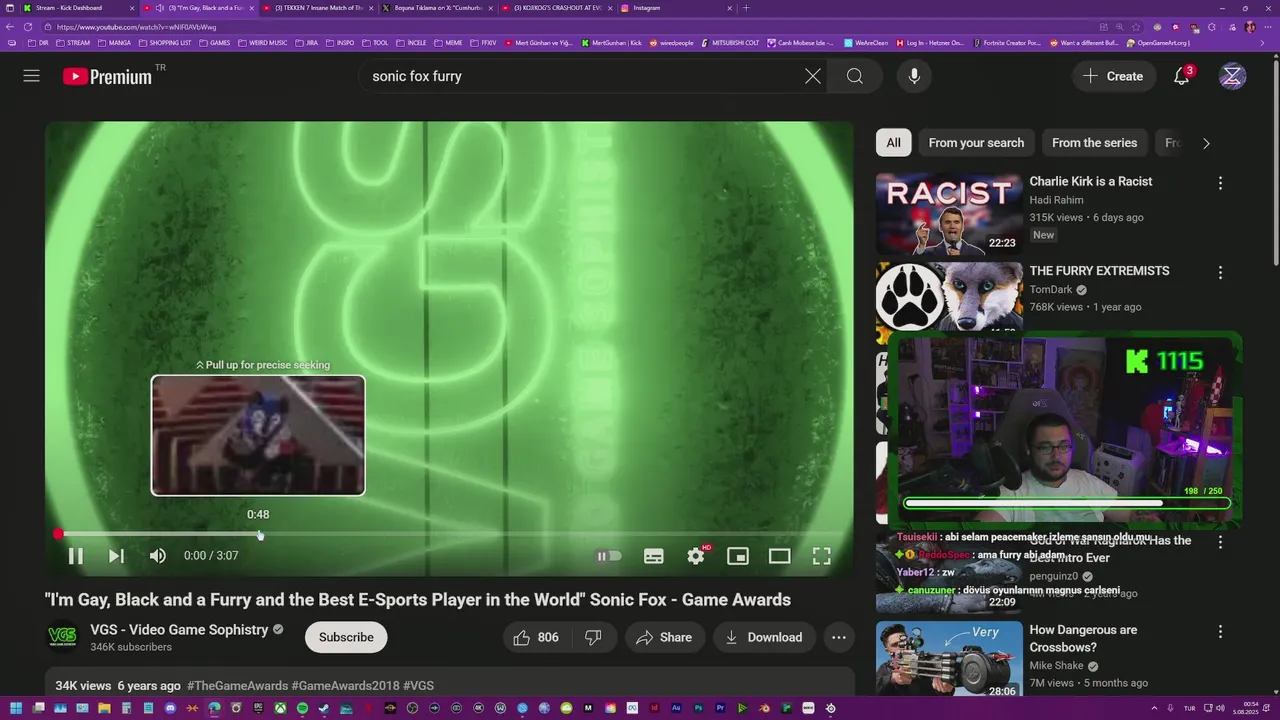
Task: Select the From your search chip
Action: [x=976, y=143]
